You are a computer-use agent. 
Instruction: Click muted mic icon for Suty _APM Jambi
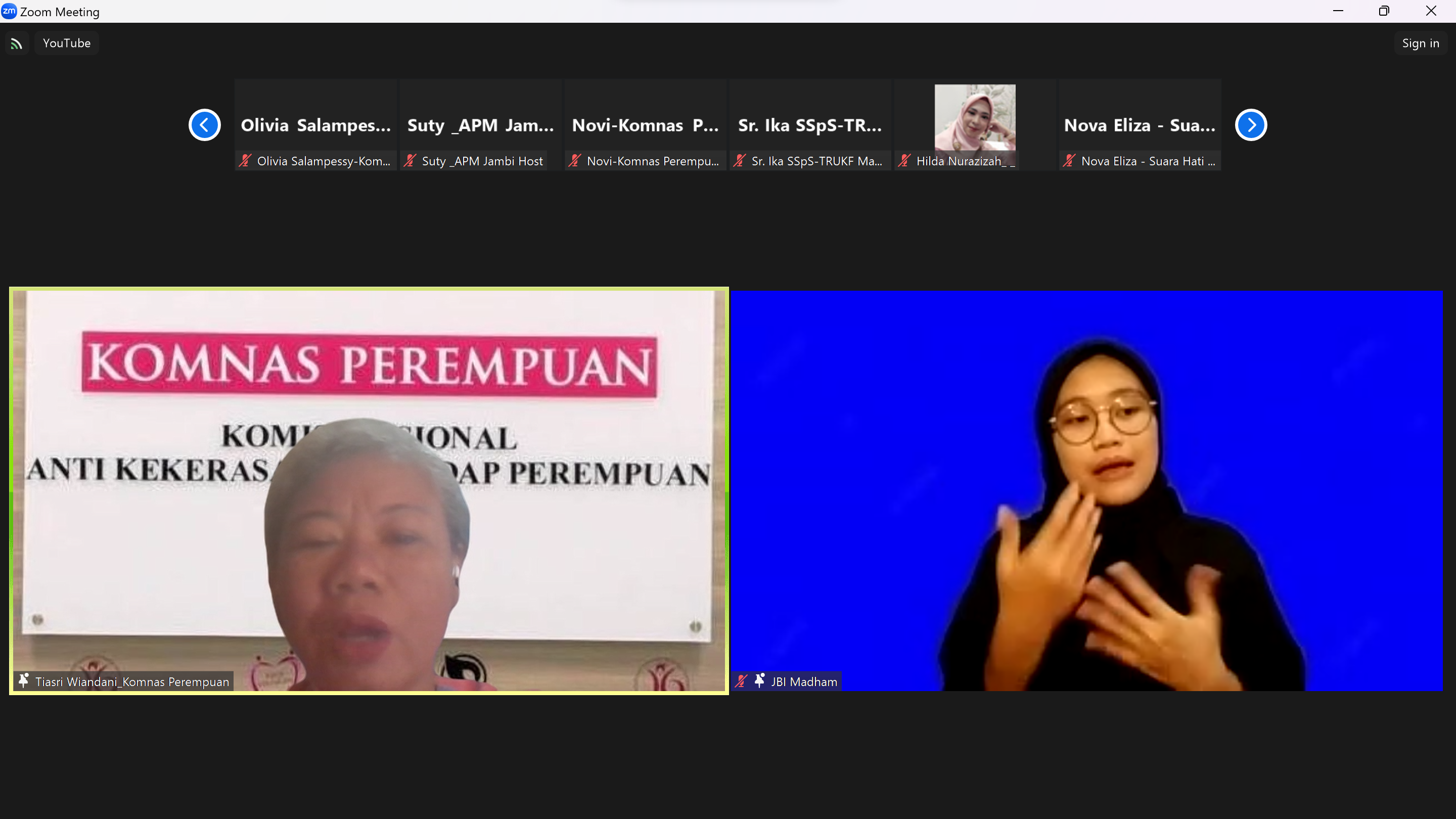point(411,161)
